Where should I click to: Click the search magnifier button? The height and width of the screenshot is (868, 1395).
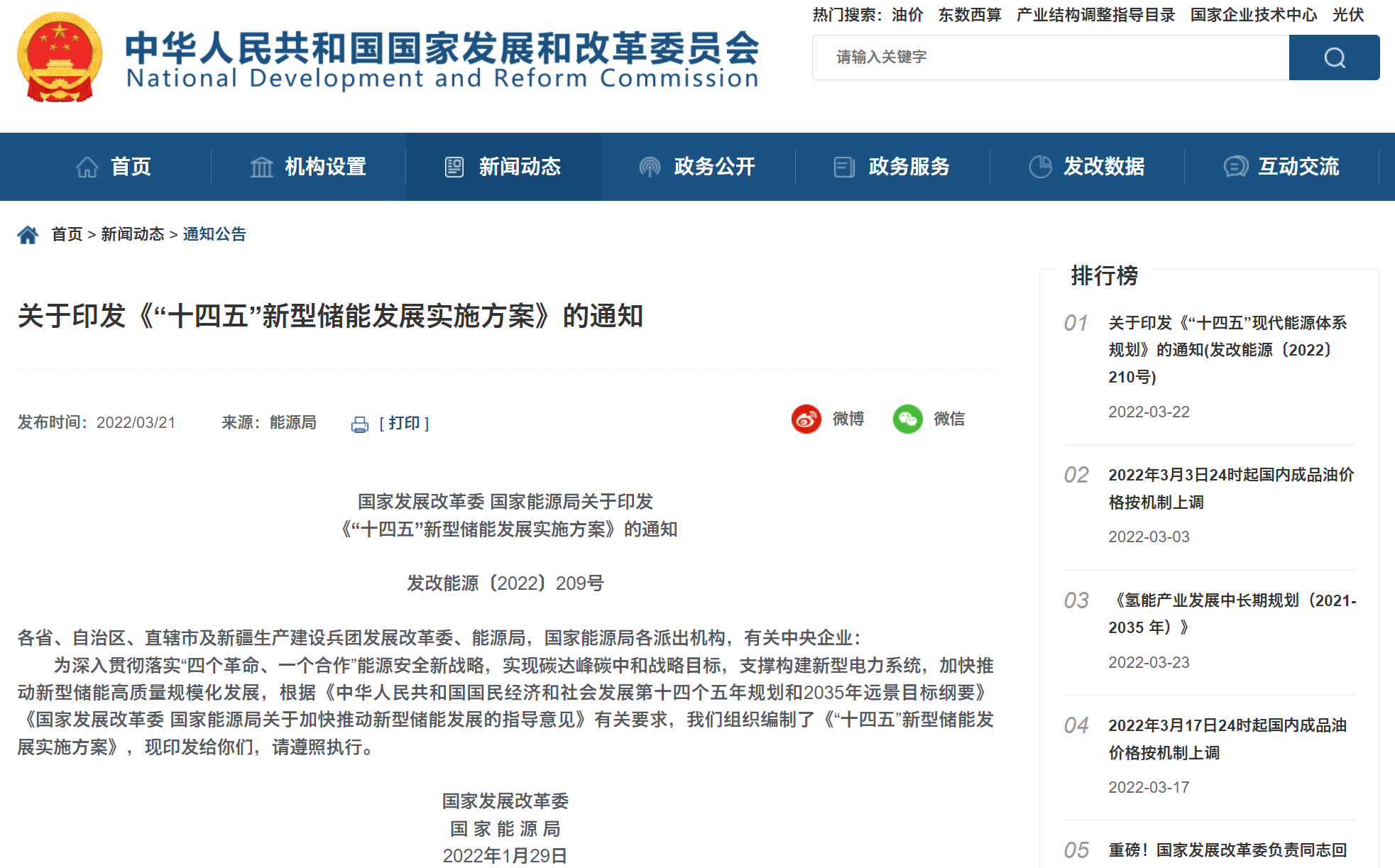(1333, 57)
